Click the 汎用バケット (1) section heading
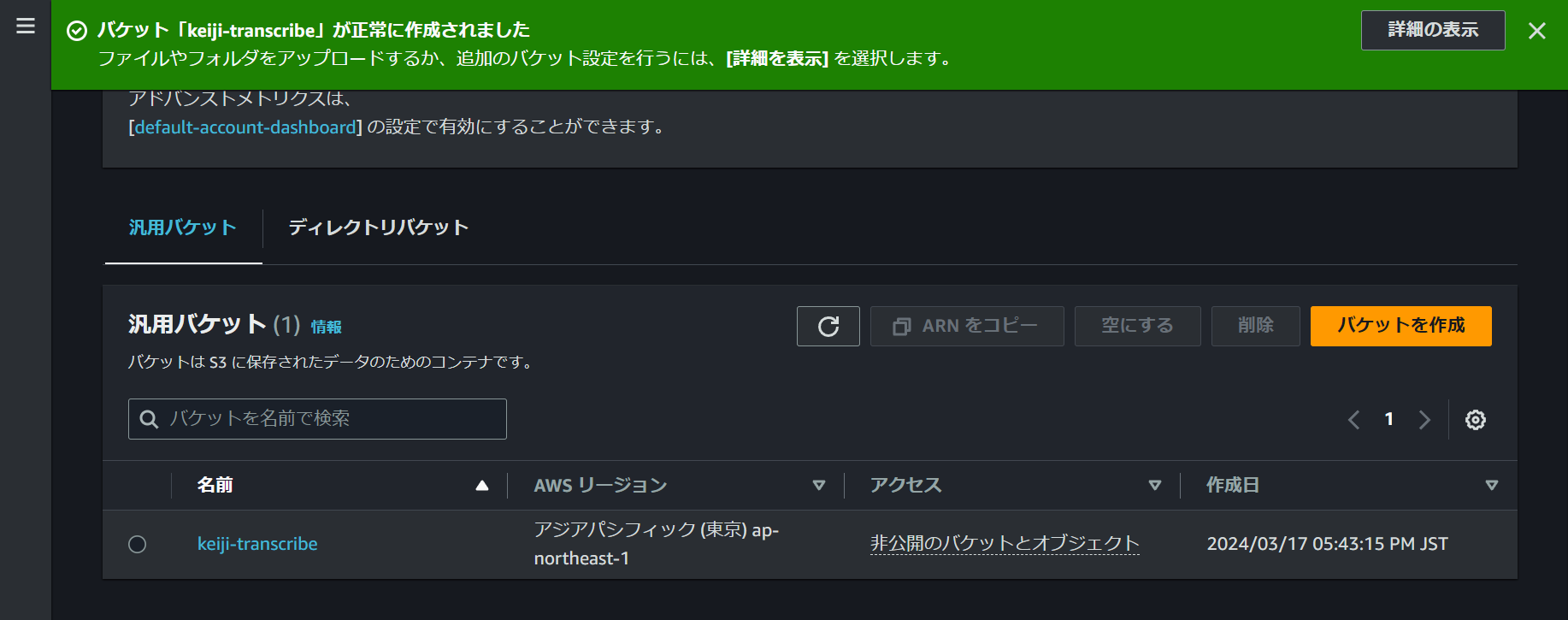This screenshot has height=620, width=1568. (x=214, y=325)
